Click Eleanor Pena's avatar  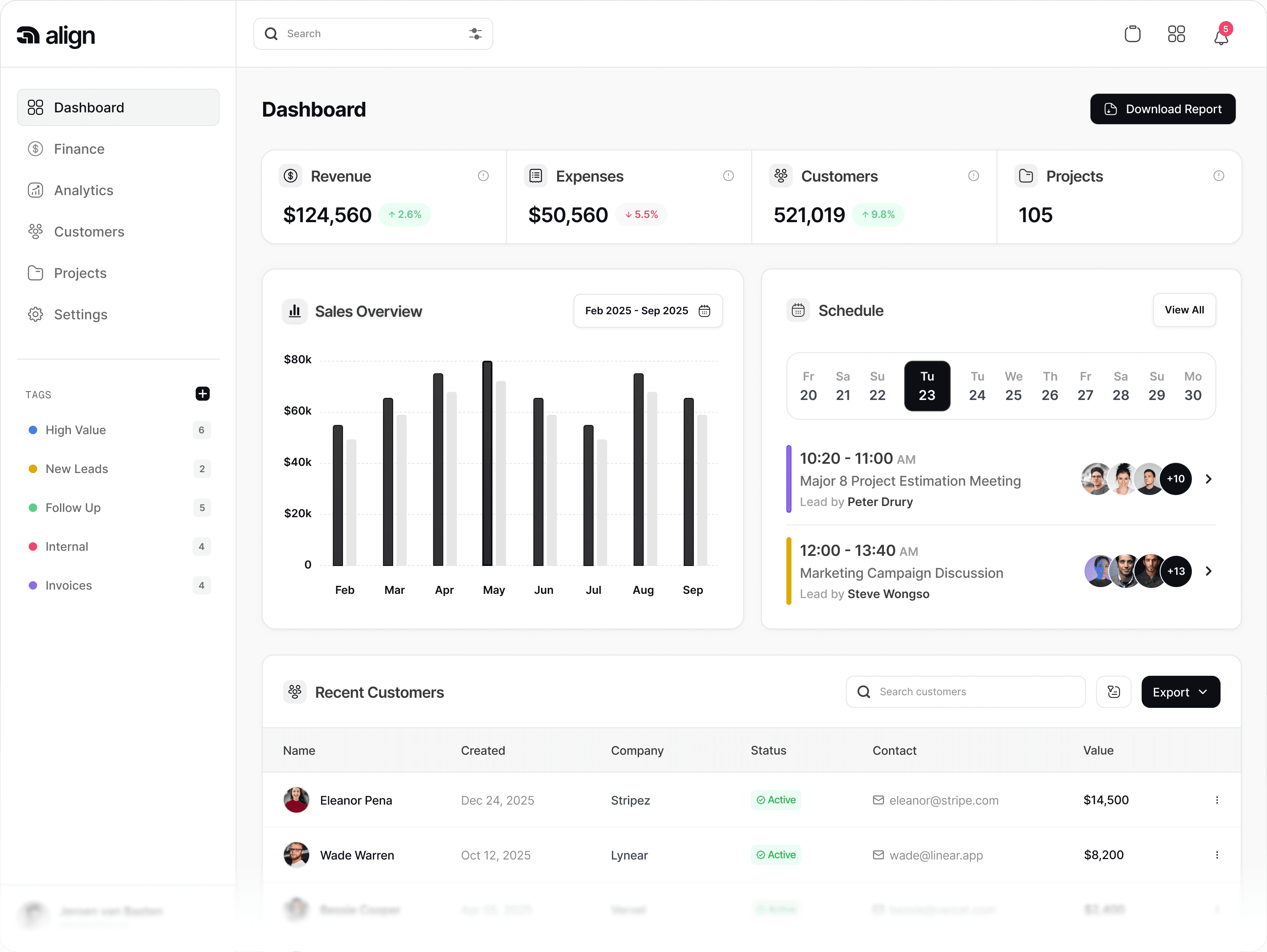tap(296, 800)
